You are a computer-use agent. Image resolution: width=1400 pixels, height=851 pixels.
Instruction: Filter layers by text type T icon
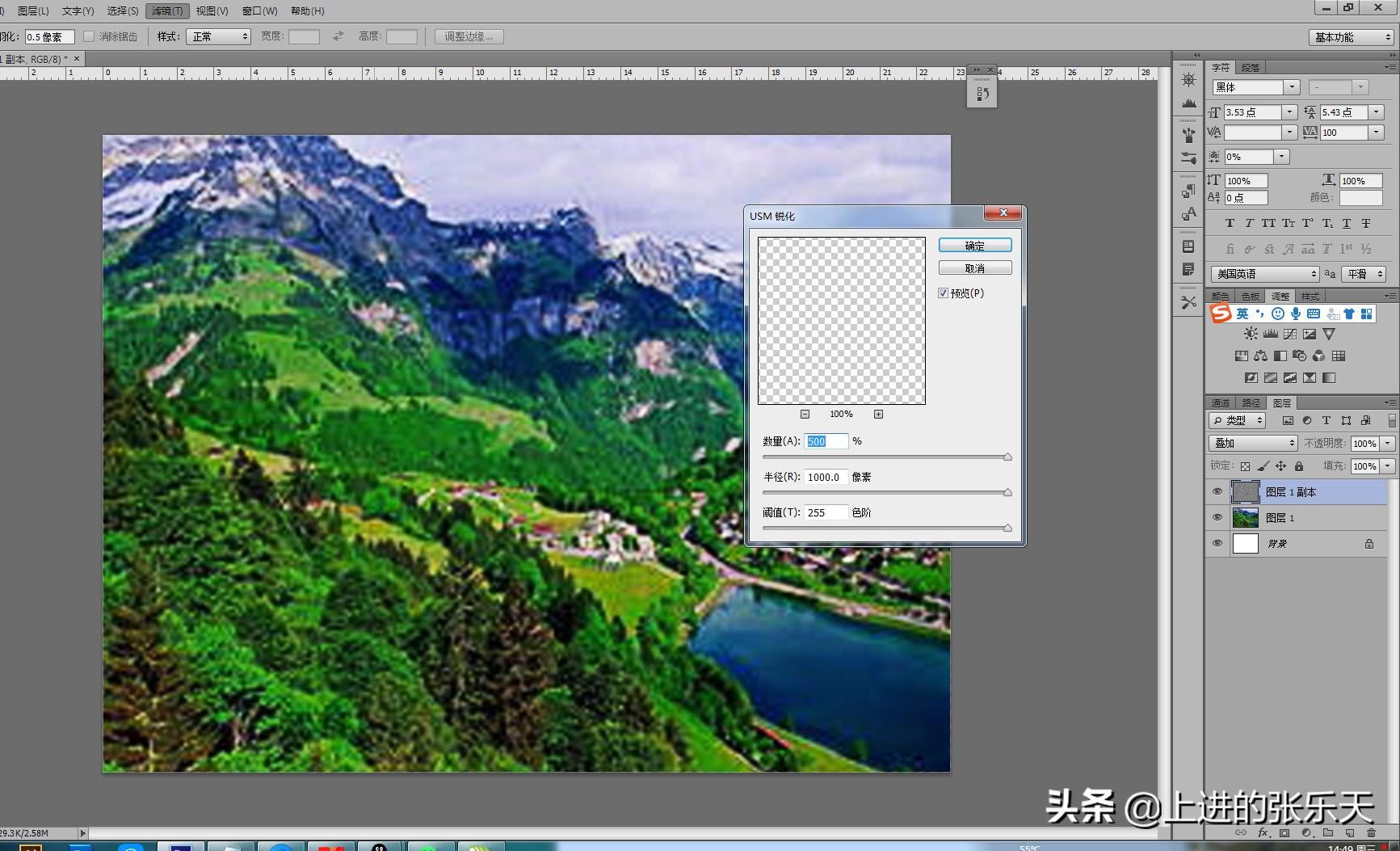click(x=1326, y=421)
